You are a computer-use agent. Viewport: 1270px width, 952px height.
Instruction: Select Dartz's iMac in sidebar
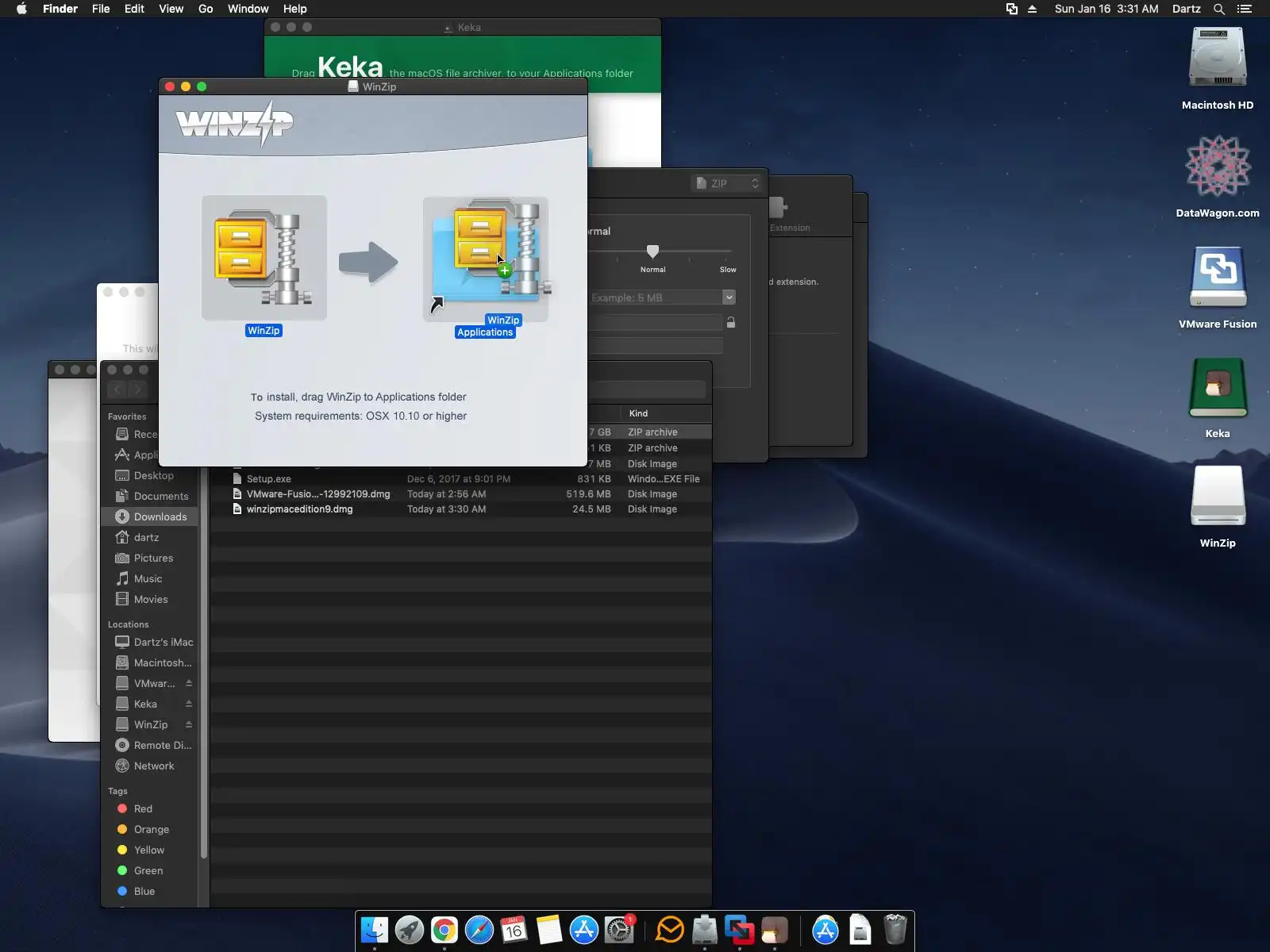[x=150, y=642]
